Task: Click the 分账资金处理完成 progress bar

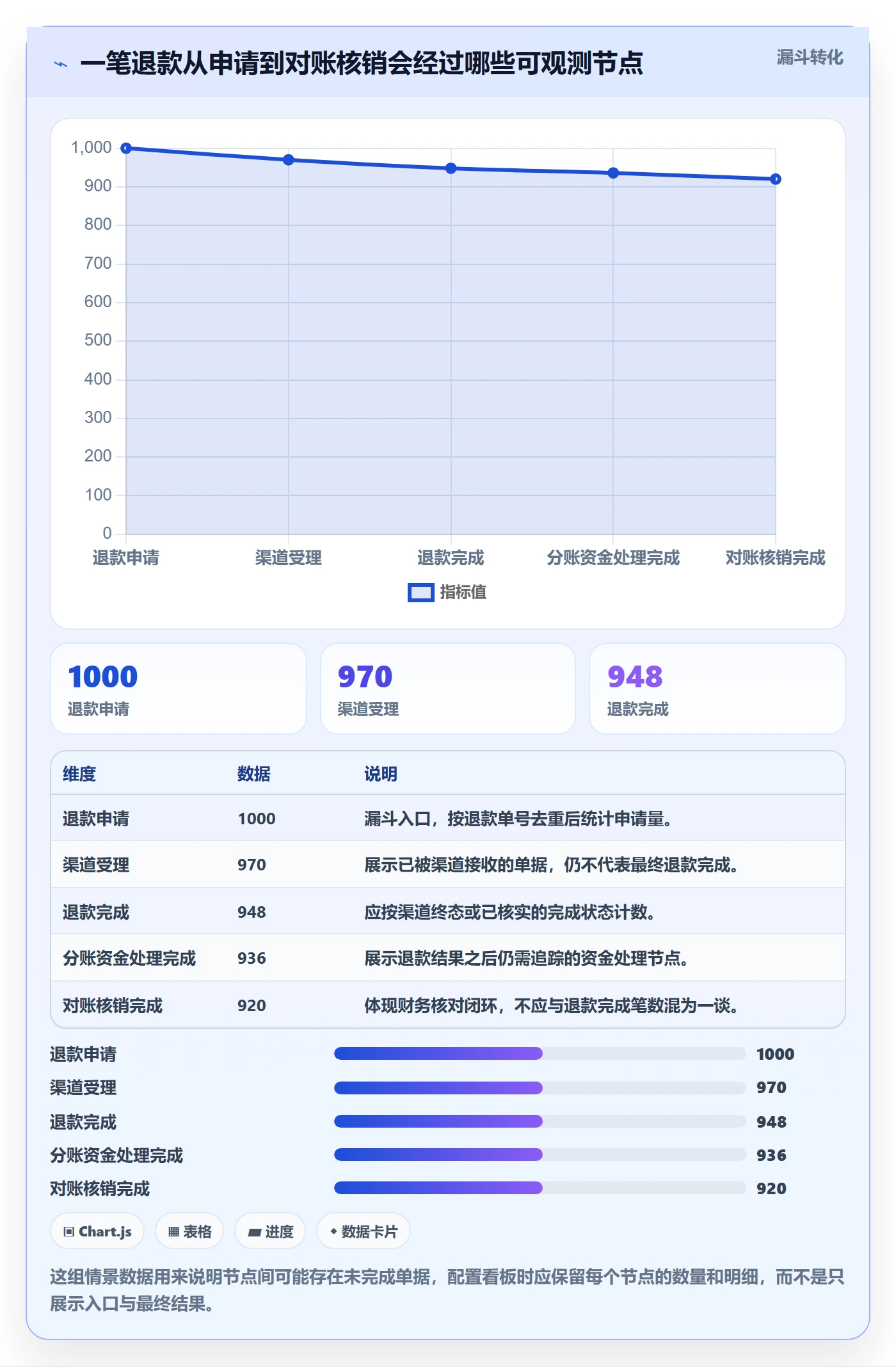Action: tap(540, 1155)
